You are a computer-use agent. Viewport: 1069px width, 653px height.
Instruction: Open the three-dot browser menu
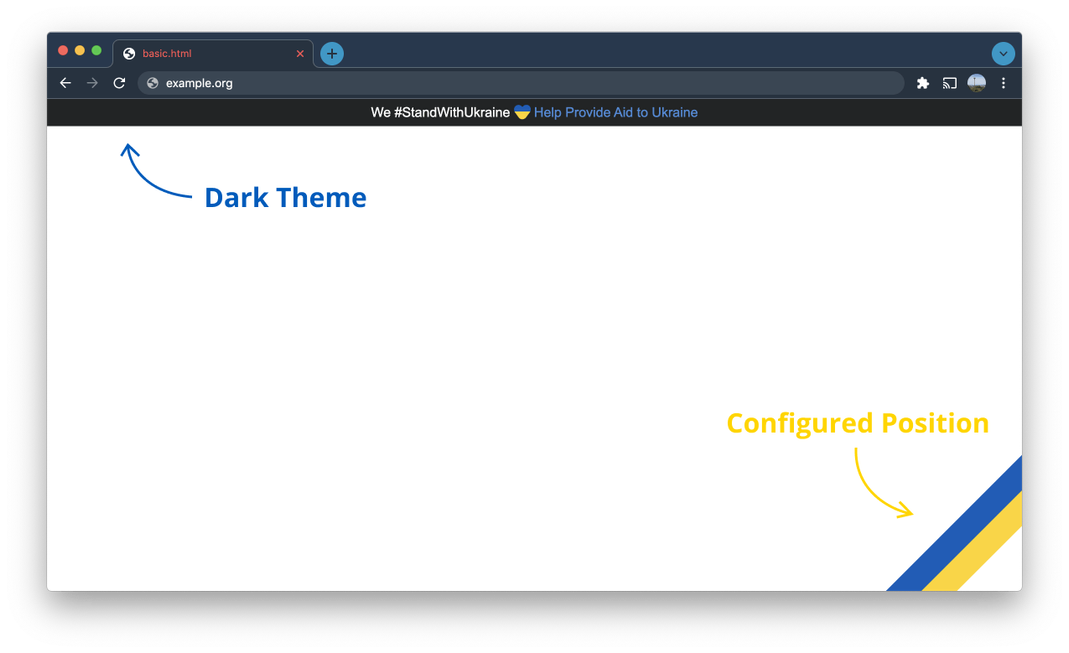pos(1004,83)
